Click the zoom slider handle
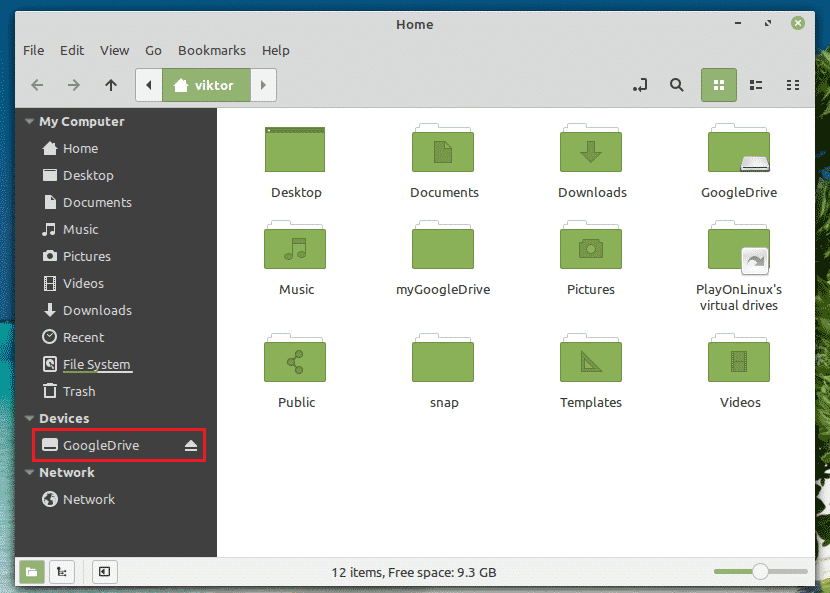Screen dimensions: 830x593 (x=761, y=572)
